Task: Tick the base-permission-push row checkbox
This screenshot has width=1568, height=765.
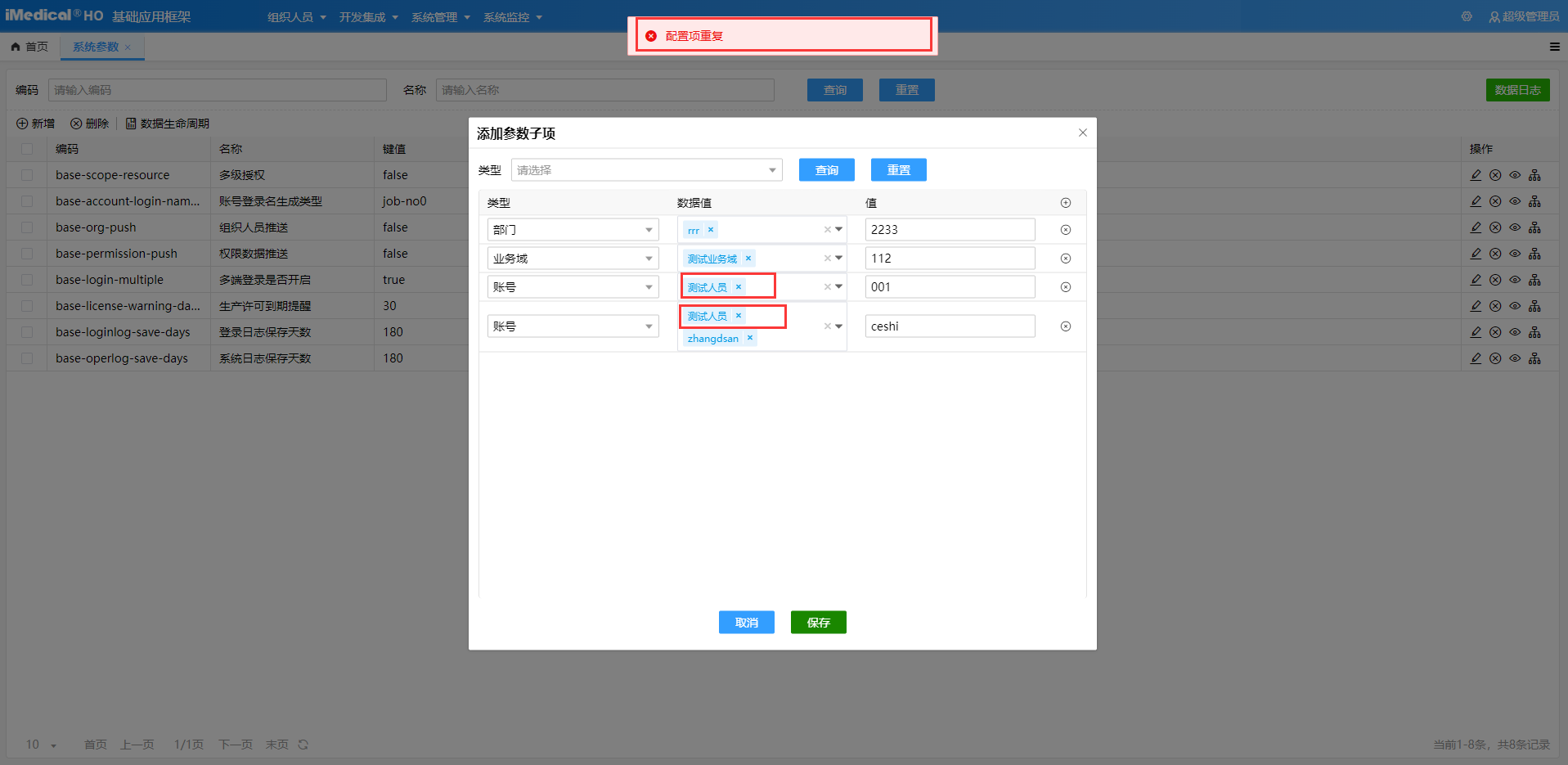Action: pyautogui.click(x=27, y=254)
